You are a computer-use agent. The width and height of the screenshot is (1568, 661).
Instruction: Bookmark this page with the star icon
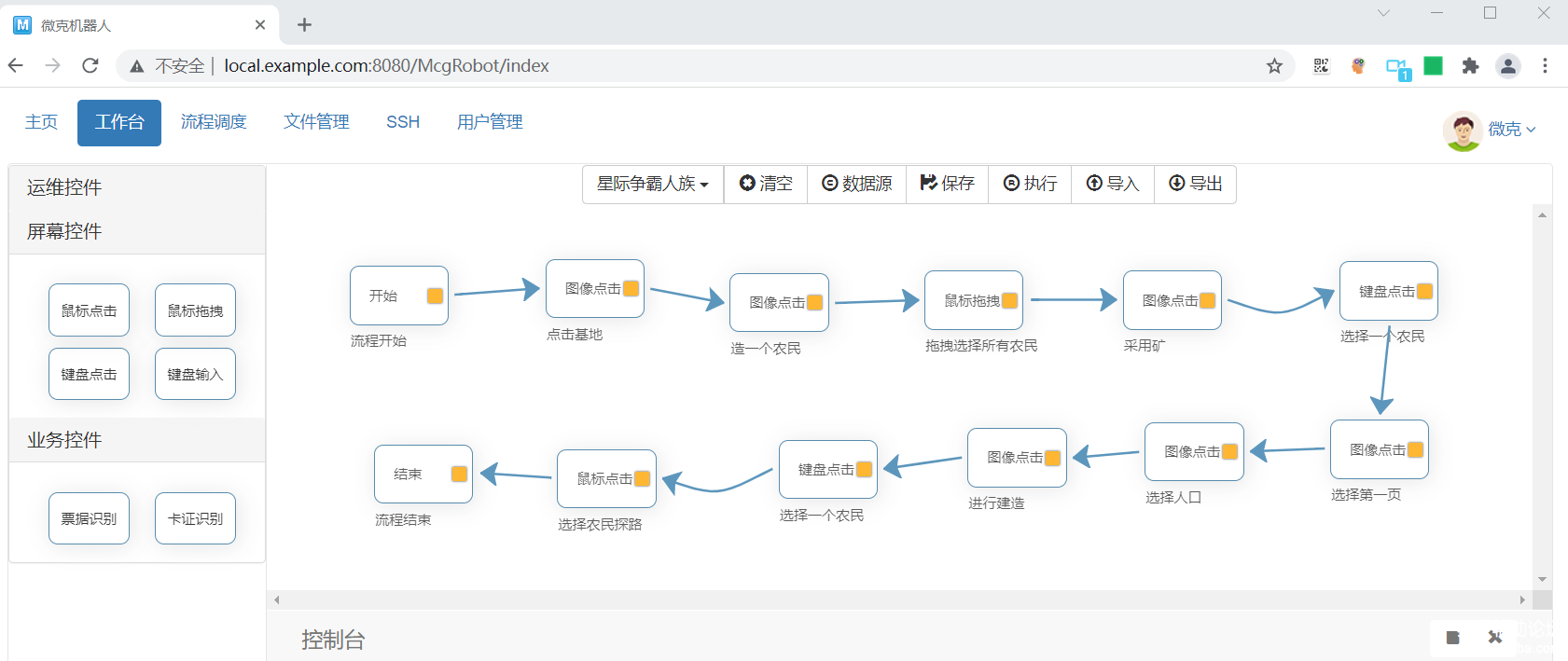click(x=1274, y=66)
